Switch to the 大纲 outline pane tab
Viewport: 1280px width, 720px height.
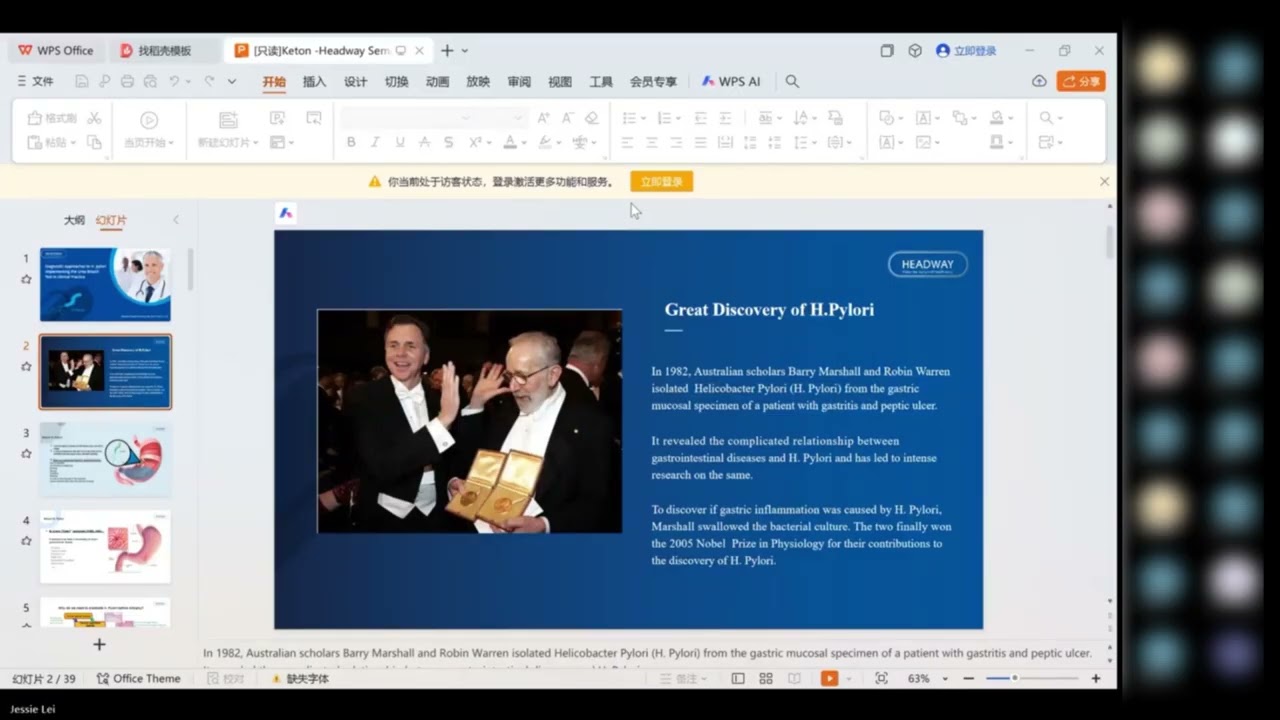74,220
